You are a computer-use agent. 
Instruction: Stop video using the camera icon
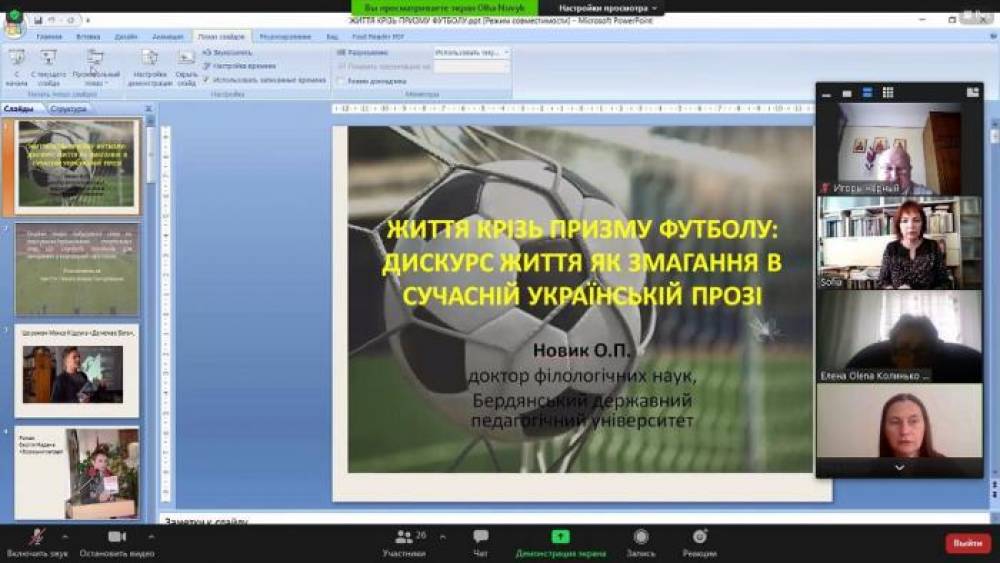click(116, 538)
